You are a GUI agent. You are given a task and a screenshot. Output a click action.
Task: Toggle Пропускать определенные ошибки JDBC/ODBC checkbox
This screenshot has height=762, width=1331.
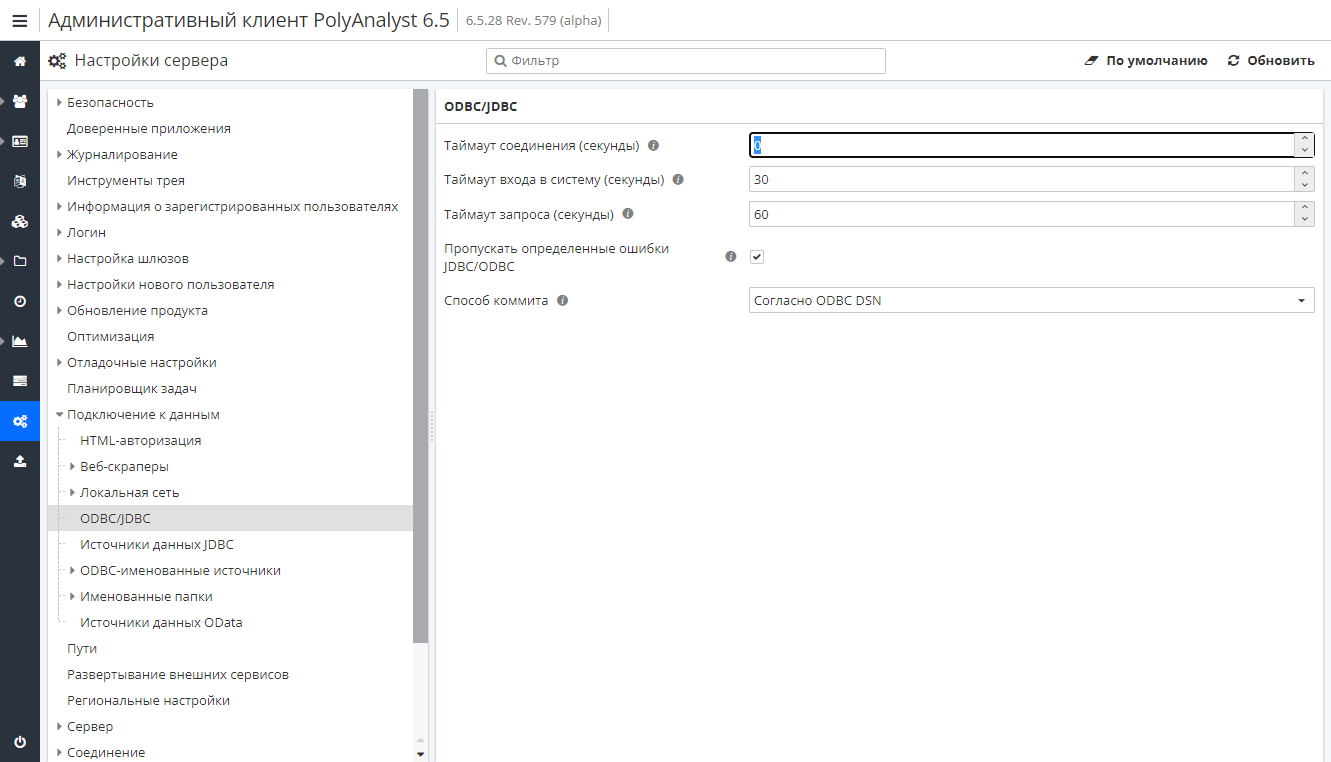[x=757, y=257]
